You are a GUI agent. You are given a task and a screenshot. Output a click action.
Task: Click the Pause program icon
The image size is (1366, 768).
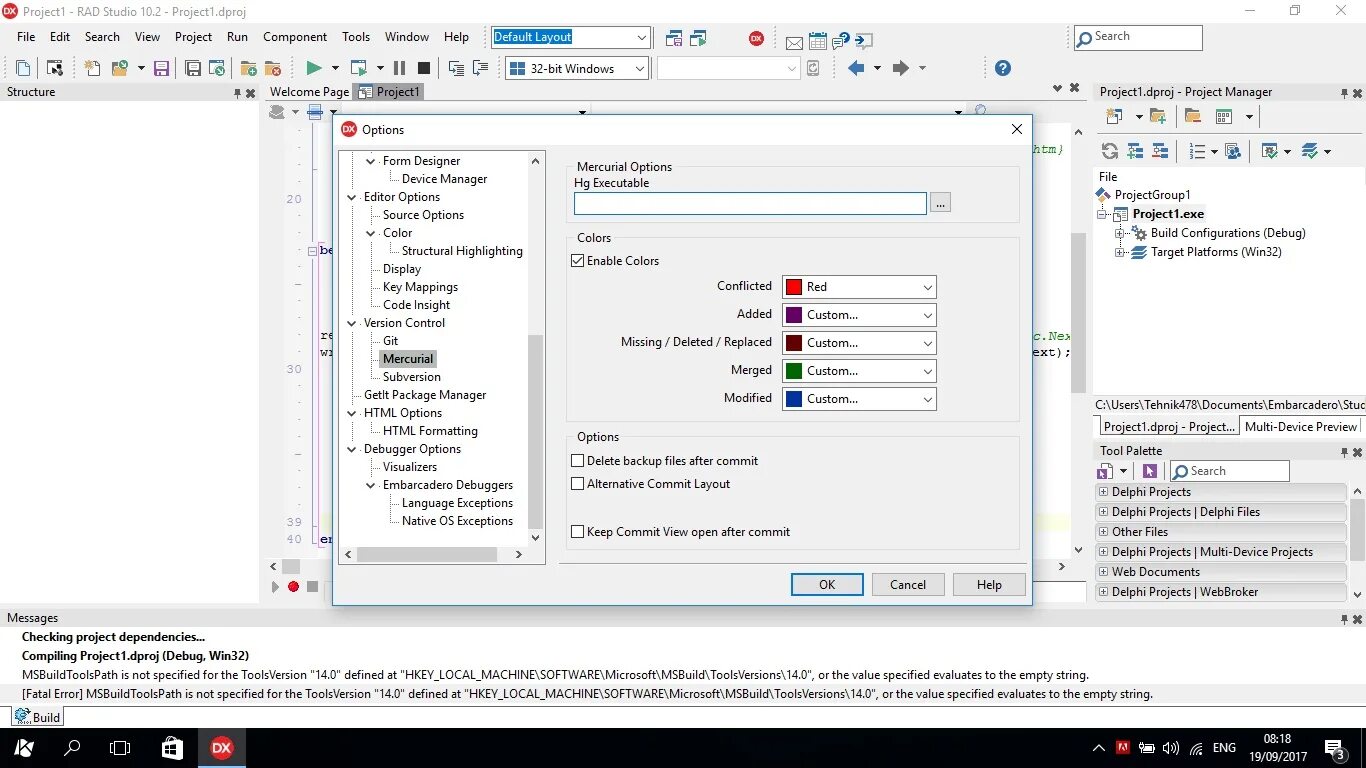click(x=399, y=68)
